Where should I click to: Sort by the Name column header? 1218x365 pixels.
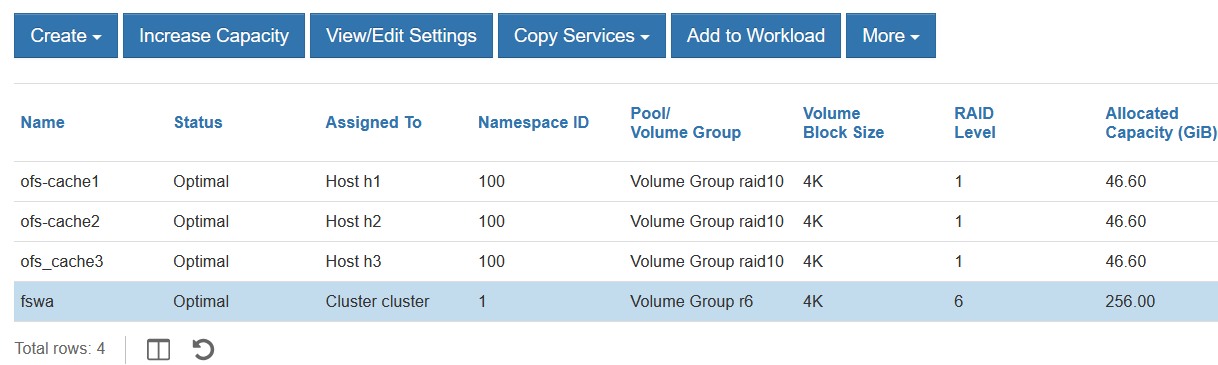[43, 122]
